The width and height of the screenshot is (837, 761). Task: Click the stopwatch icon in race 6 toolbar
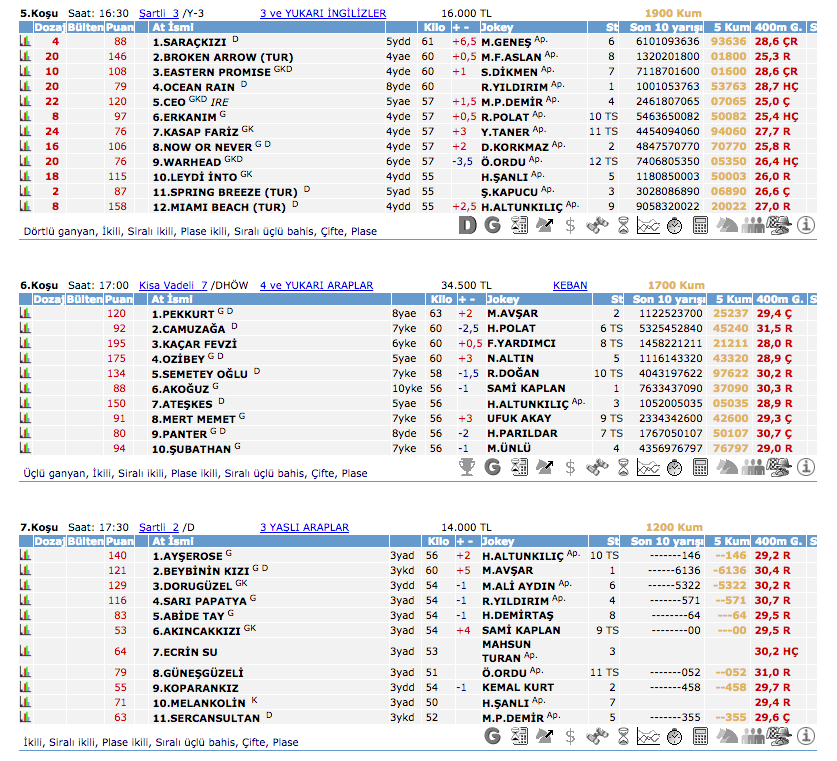[x=674, y=468]
